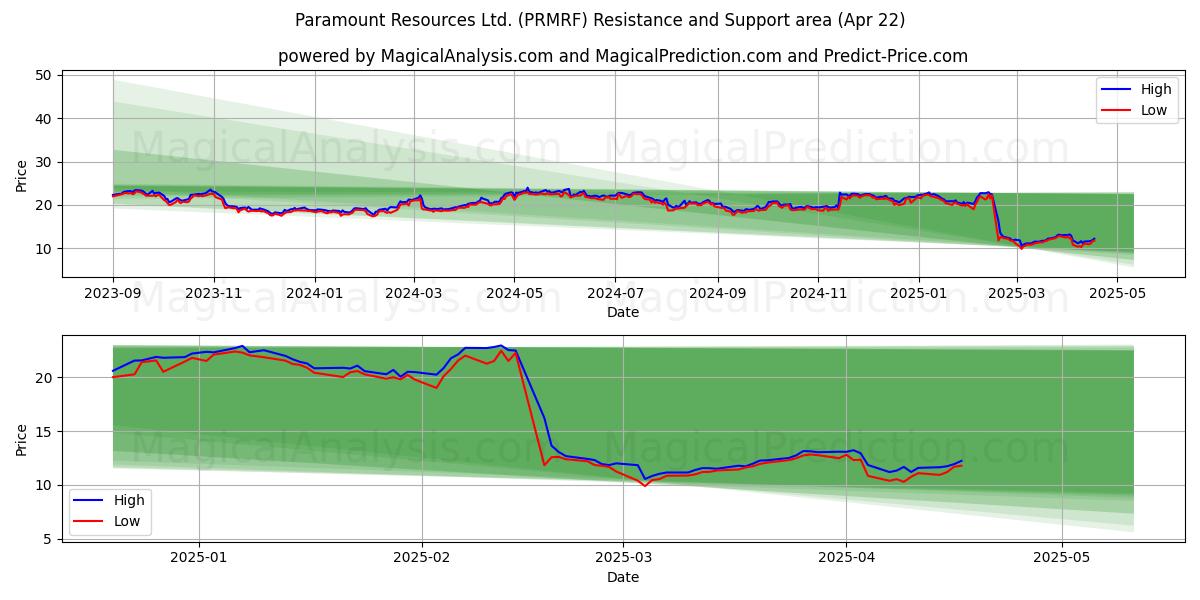The height and width of the screenshot is (600, 1200).
Task: Click the '2024-11' x-axis label on top chart
Action: pyautogui.click(x=818, y=295)
